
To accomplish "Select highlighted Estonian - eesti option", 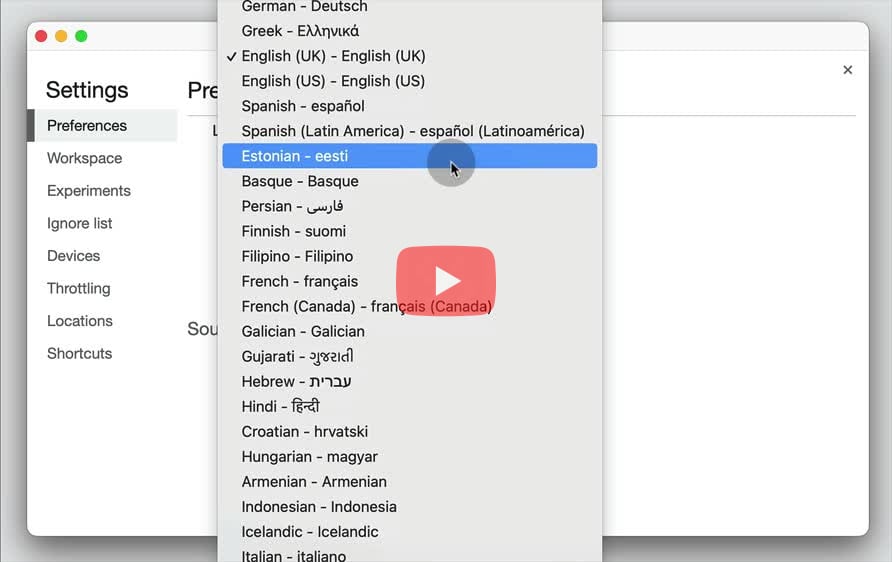I will point(410,156).
